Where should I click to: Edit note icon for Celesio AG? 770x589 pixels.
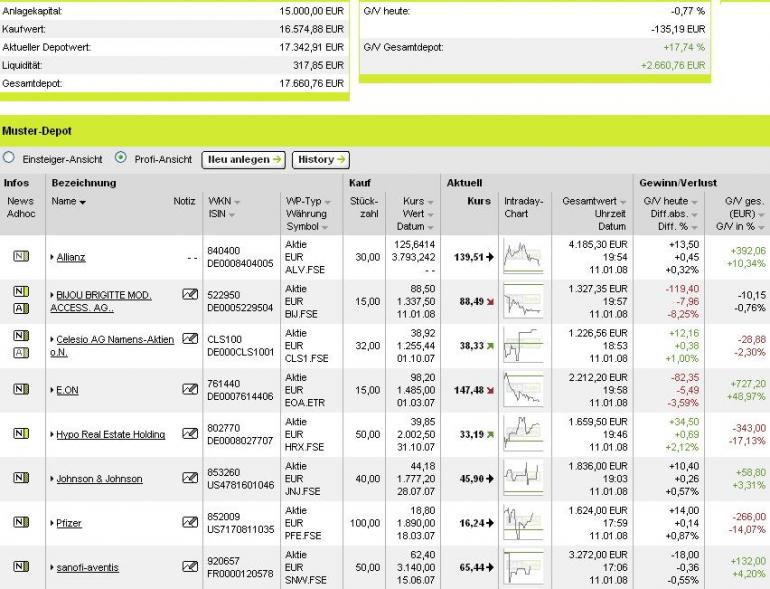(190, 338)
